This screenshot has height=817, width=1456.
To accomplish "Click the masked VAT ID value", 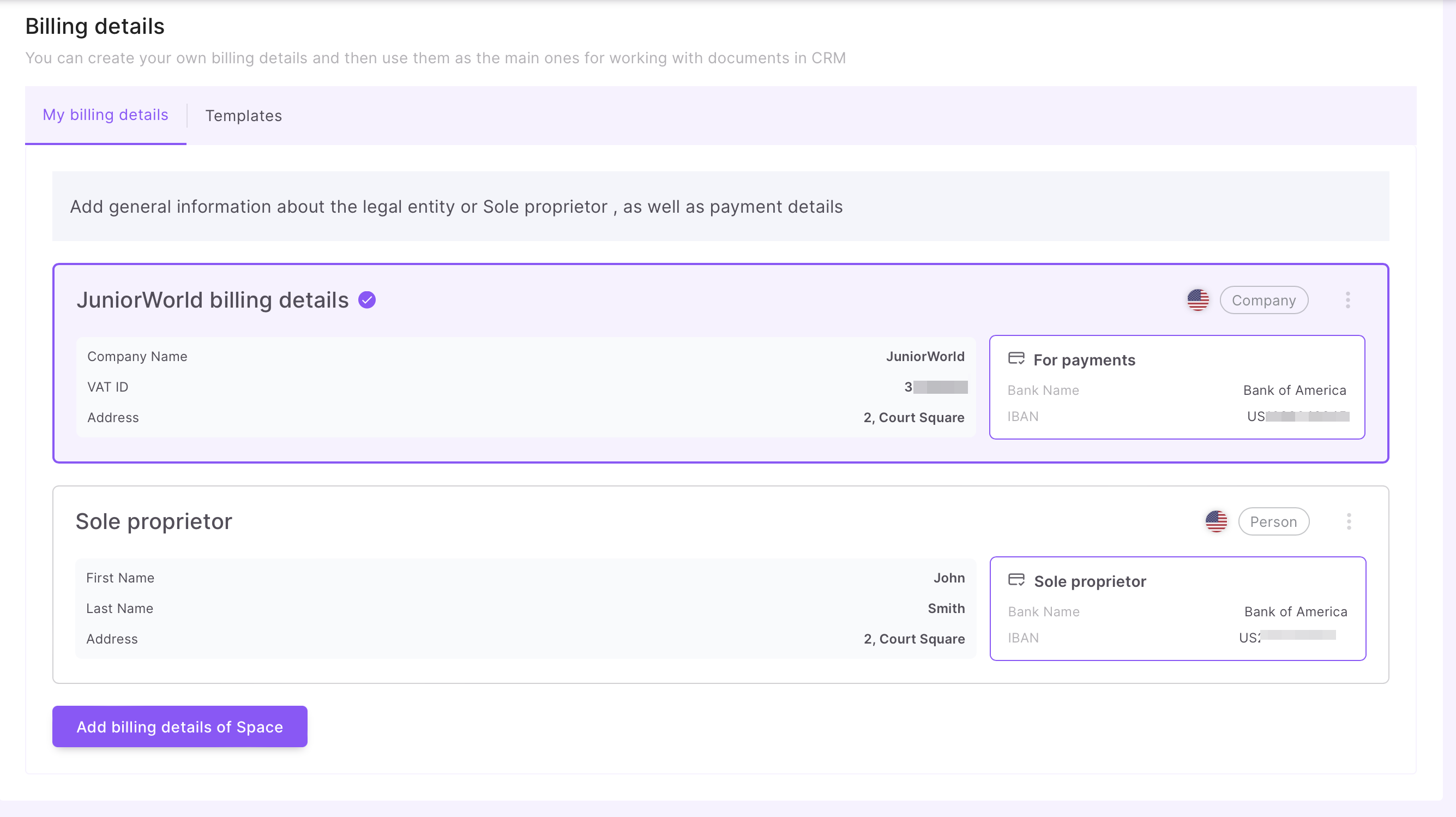I will coord(936,387).
